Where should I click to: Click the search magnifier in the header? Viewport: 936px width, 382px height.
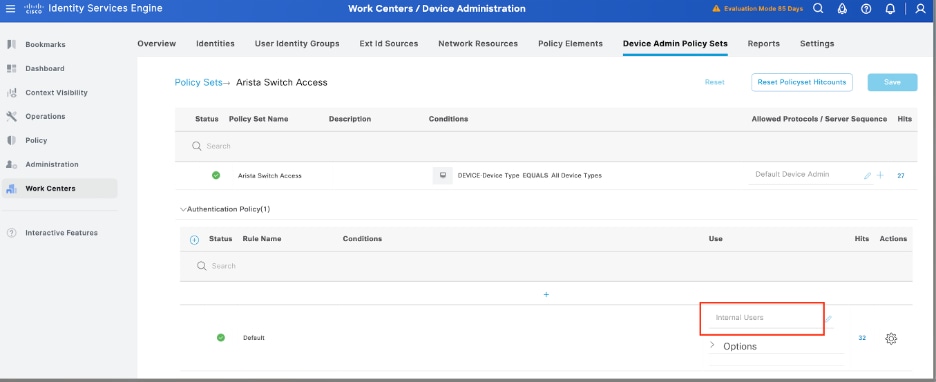(818, 9)
